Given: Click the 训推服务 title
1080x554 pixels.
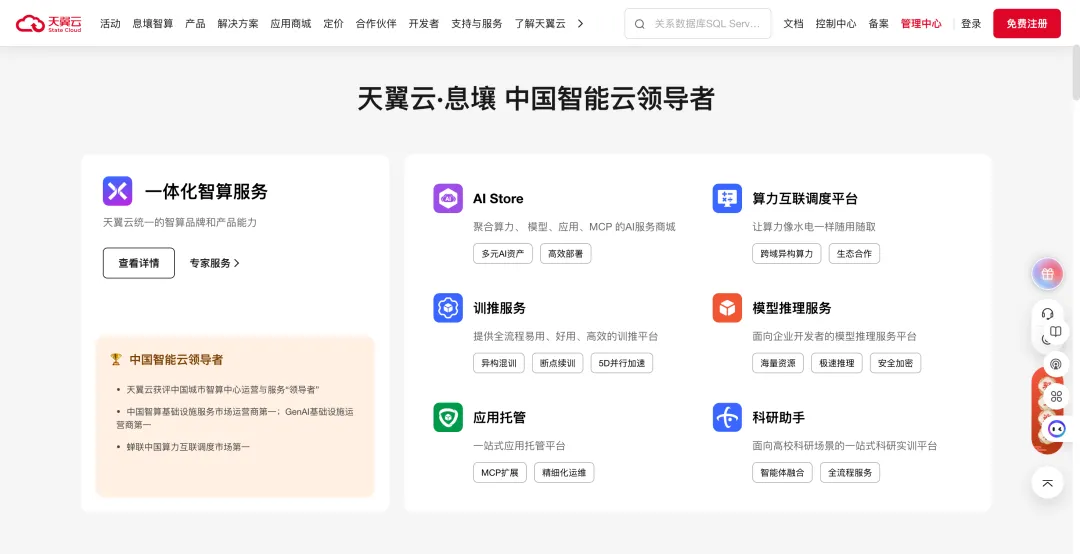Looking at the screenshot, I should tap(499, 308).
